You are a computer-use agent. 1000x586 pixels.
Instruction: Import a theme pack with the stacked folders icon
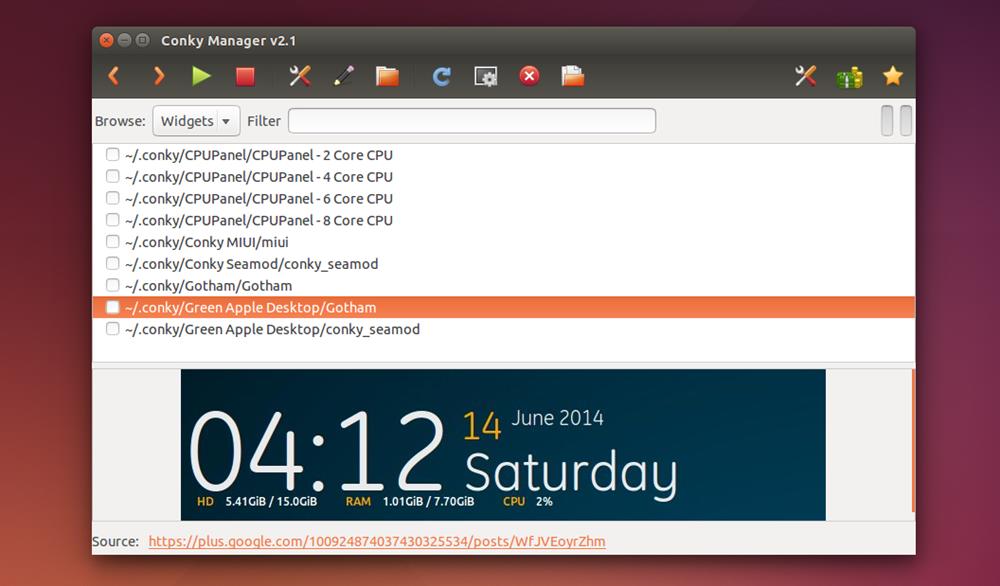pyautogui.click(x=573, y=76)
